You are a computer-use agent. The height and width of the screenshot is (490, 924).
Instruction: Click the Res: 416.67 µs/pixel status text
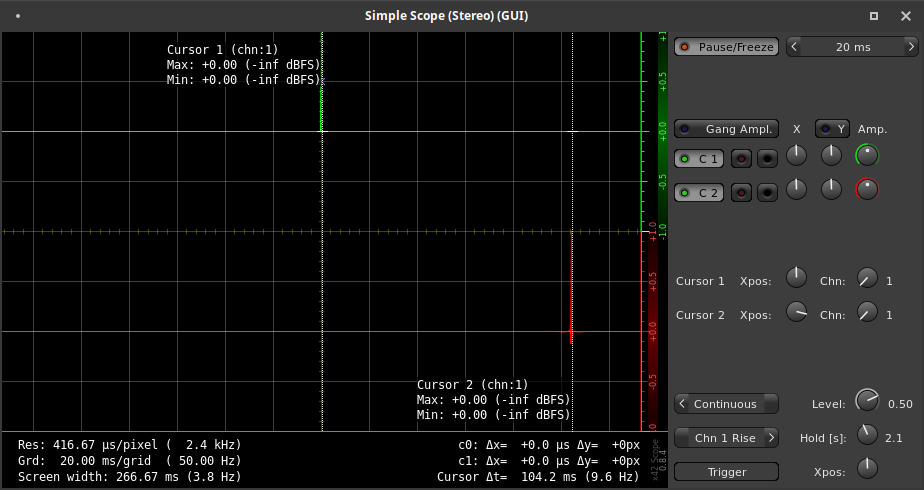click(129, 445)
